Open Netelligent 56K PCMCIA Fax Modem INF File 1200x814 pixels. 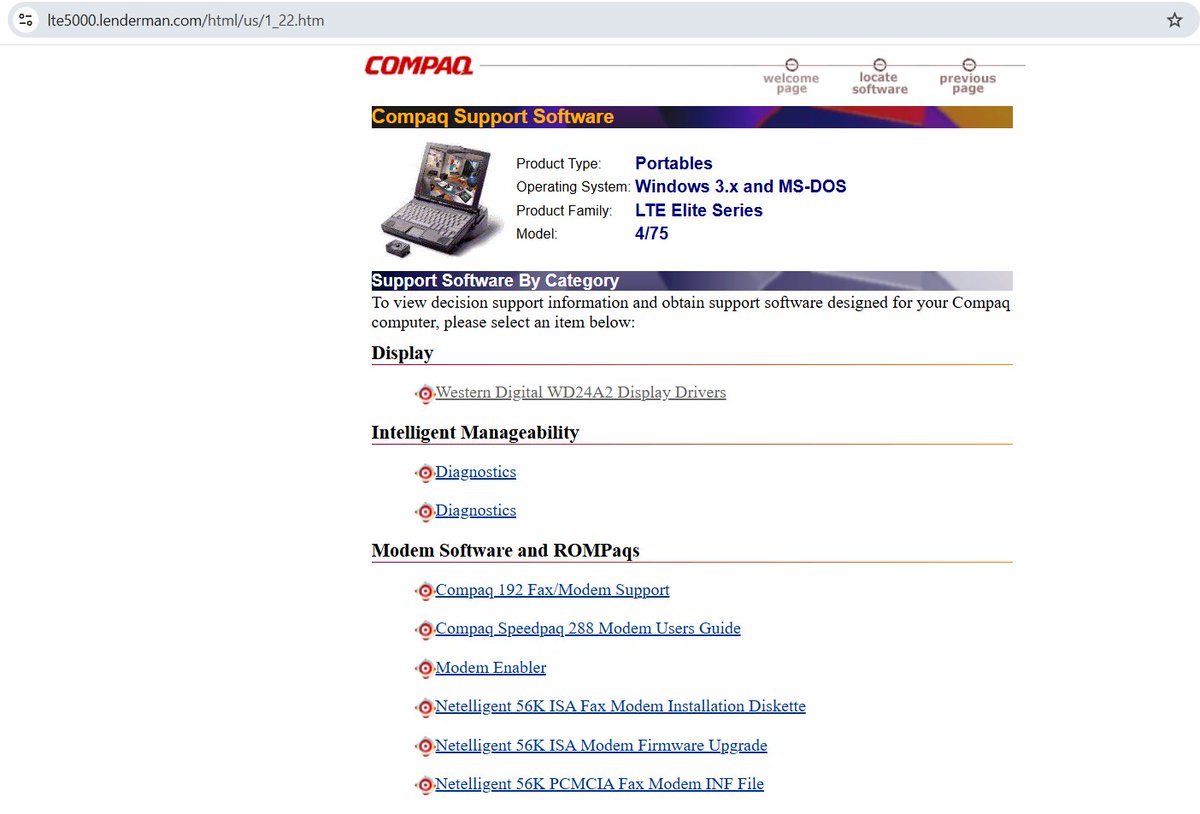pos(600,784)
